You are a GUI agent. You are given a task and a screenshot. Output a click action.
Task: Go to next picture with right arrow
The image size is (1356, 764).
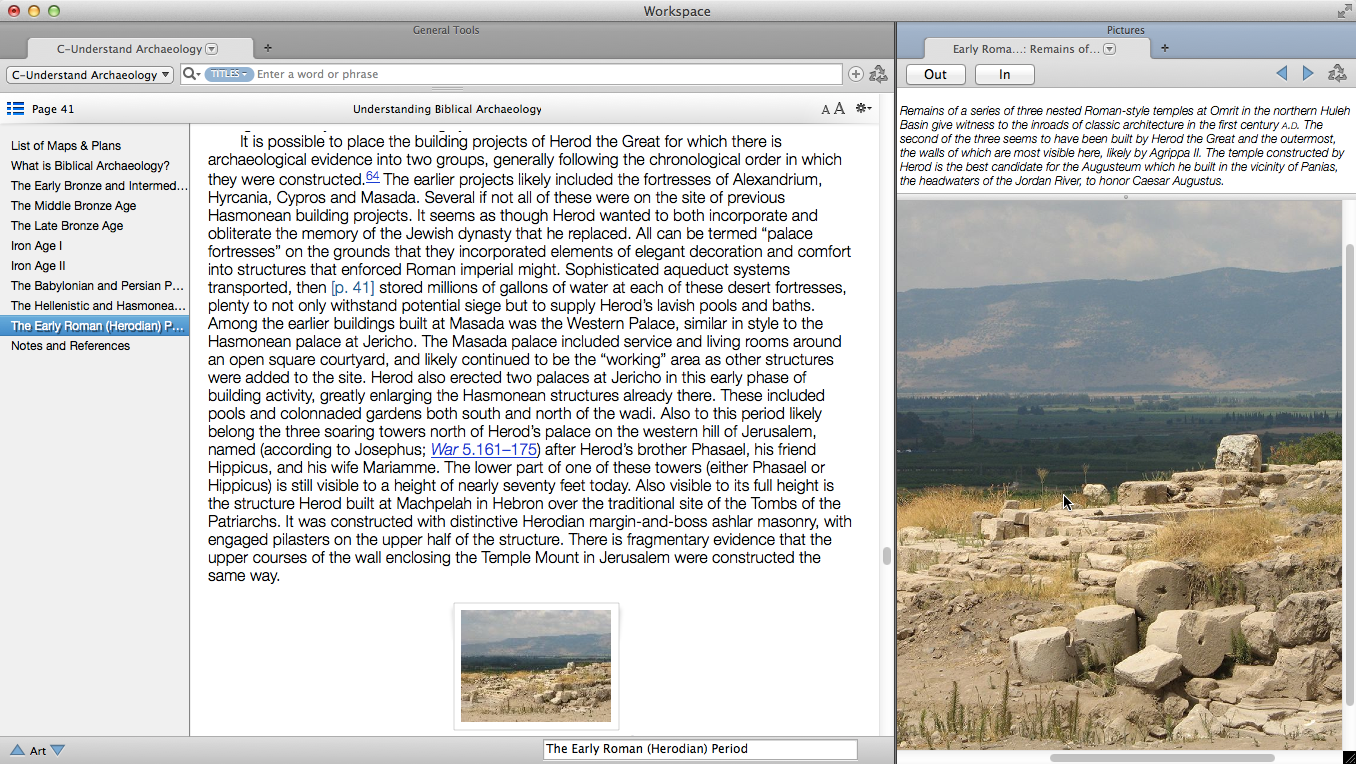click(1308, 74)
